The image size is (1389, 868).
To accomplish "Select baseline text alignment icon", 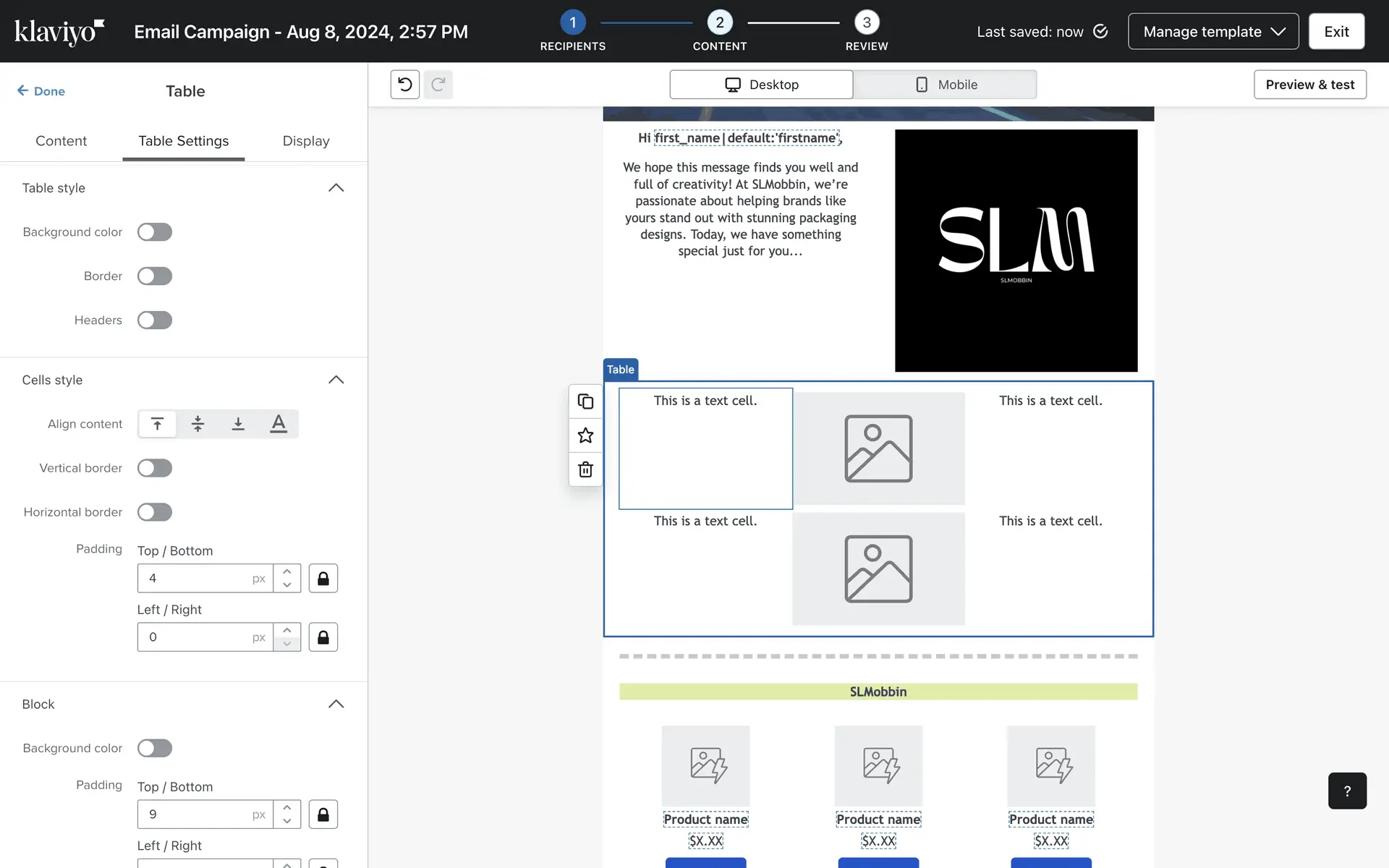I will tap(279, 424).
